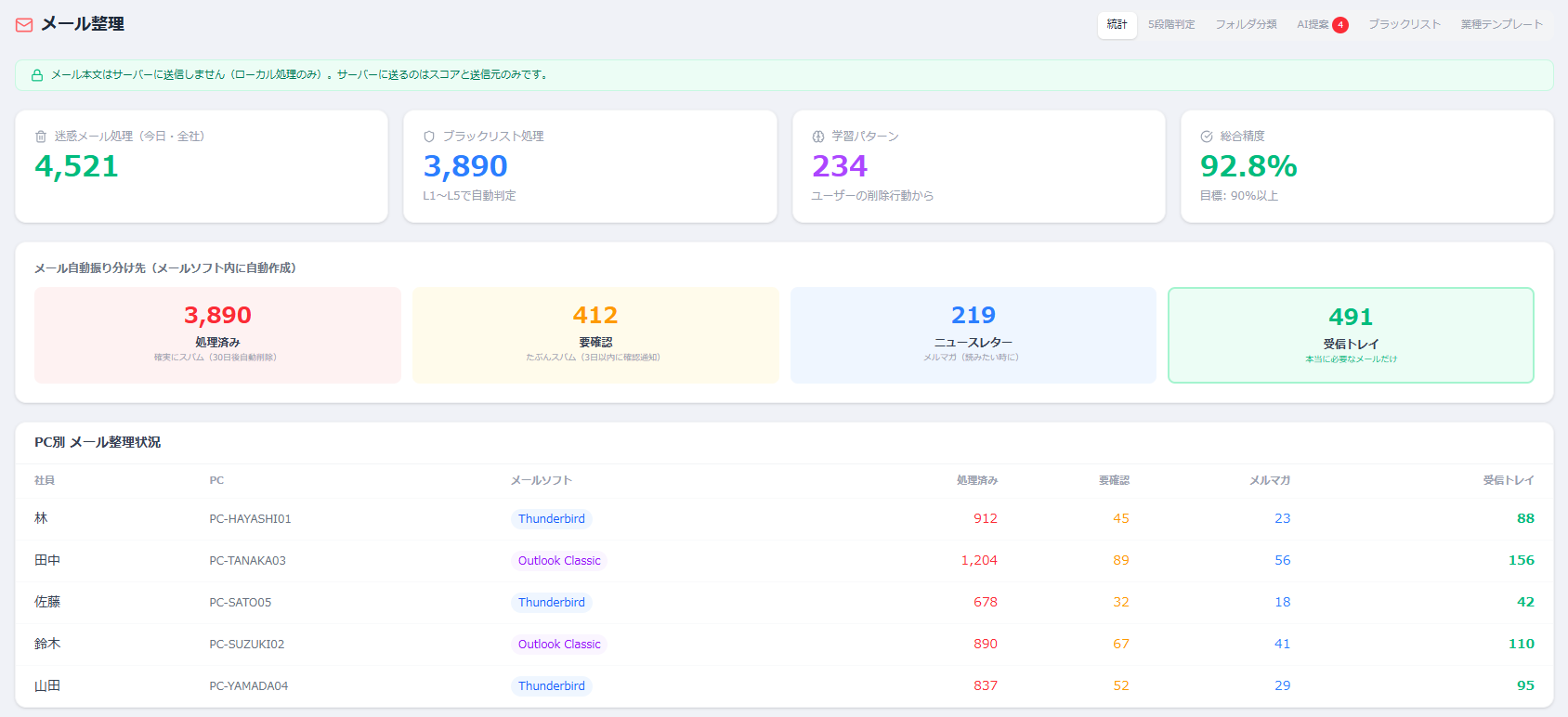This screenshot has height=717, width=1568.
Task: Click the メールソフト column header
Action: pyautogui.click(x=541, y=480)
